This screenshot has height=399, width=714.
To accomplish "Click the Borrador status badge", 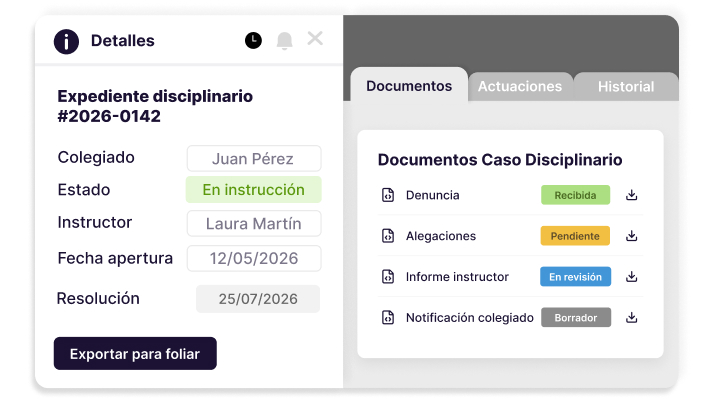I will pos(576,317).
